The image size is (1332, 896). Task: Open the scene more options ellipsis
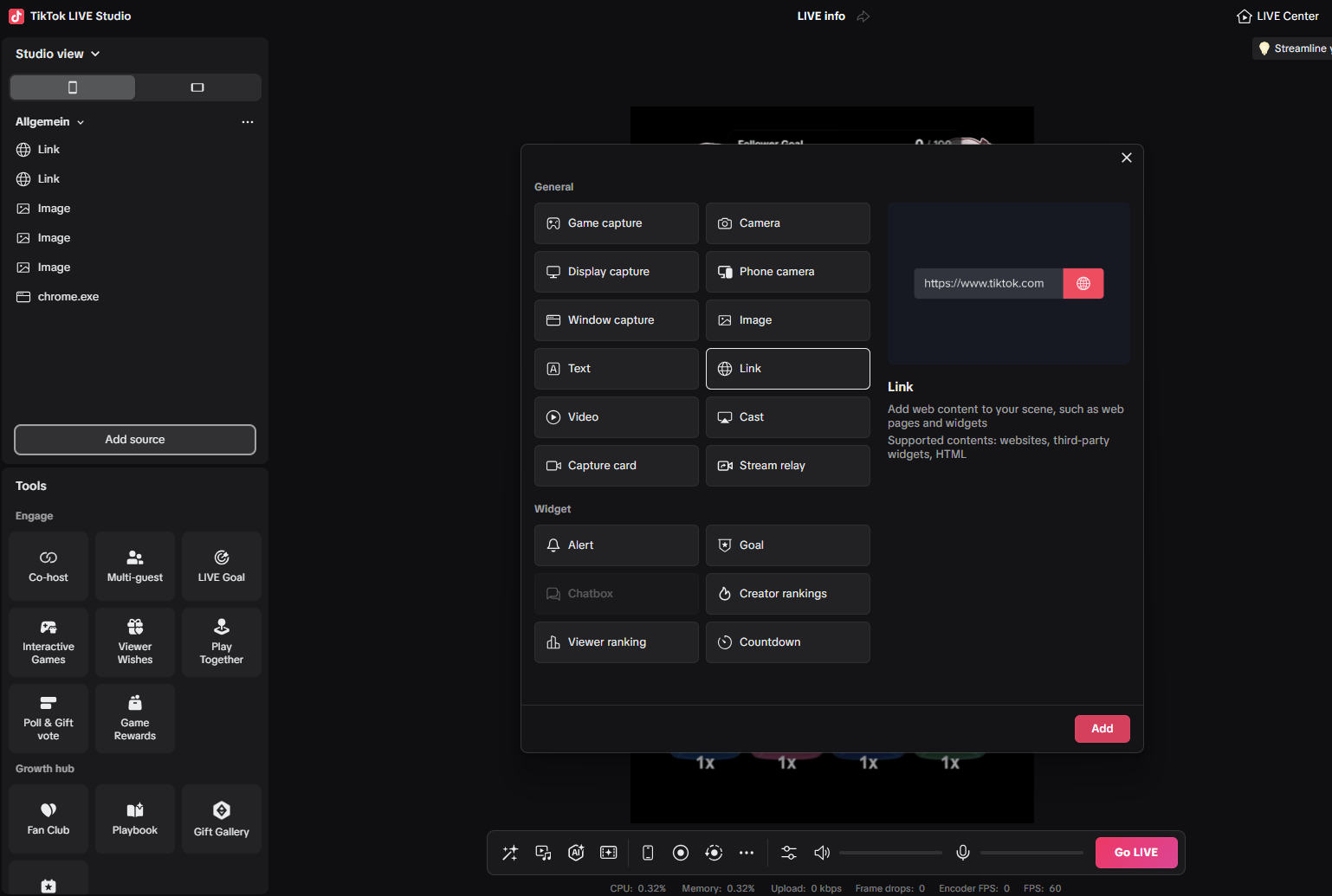coord(248,122)
